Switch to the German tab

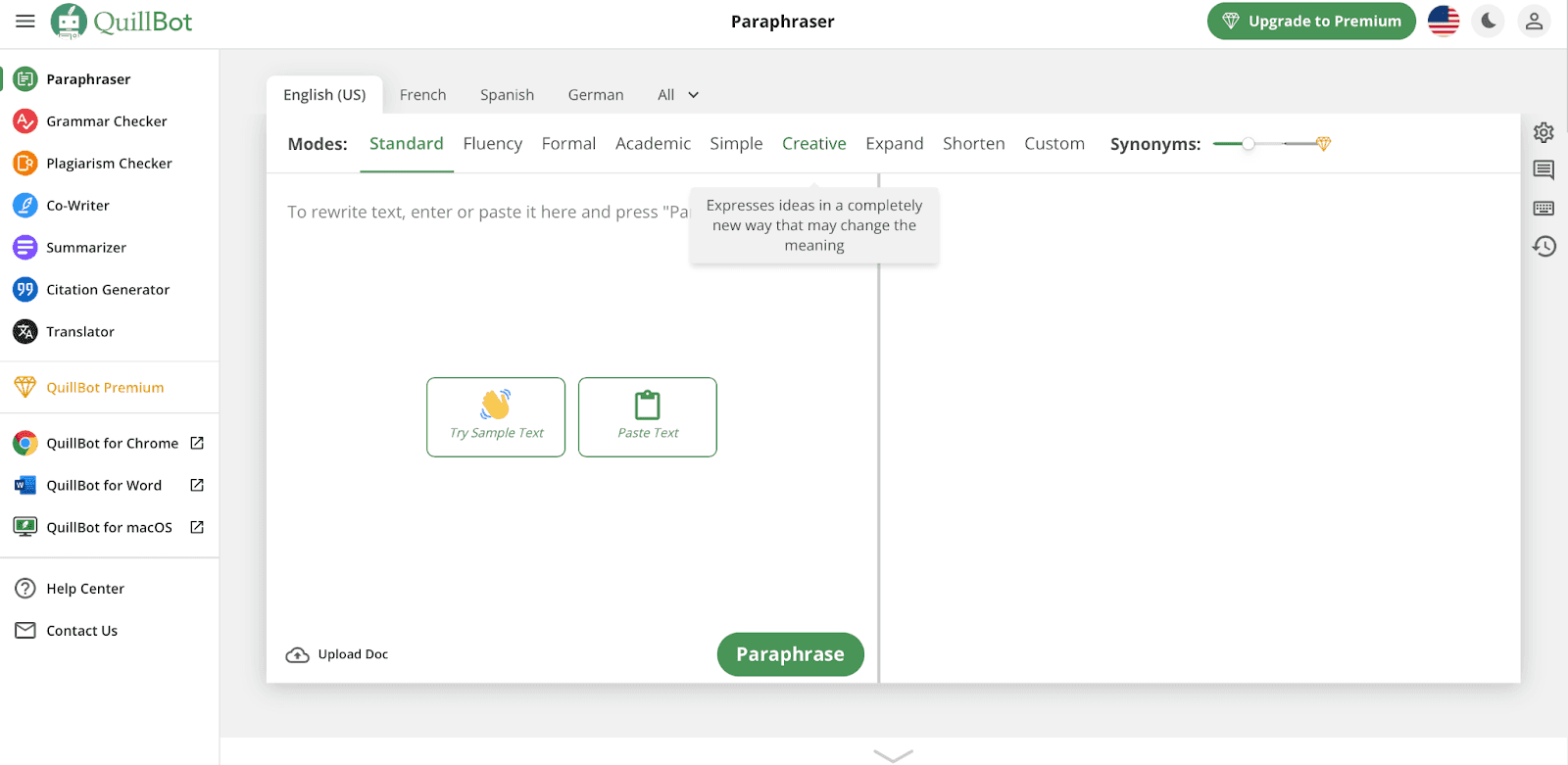[596, 95]
